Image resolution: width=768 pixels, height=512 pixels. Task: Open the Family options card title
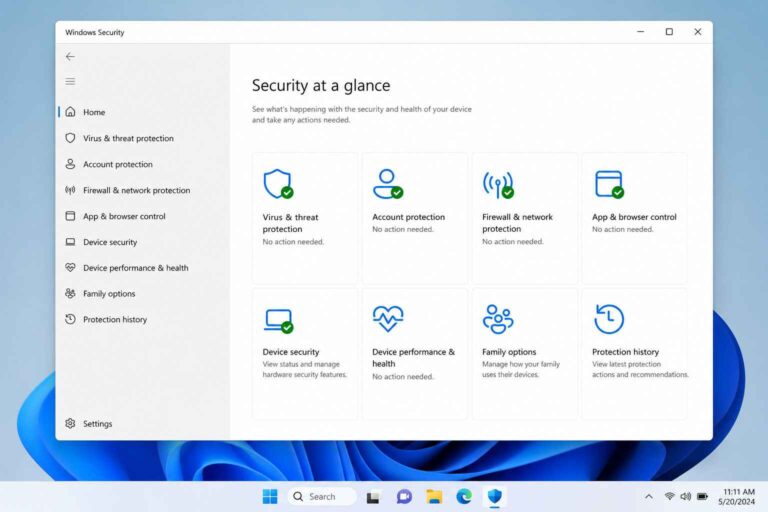click(x=509, y=352)
